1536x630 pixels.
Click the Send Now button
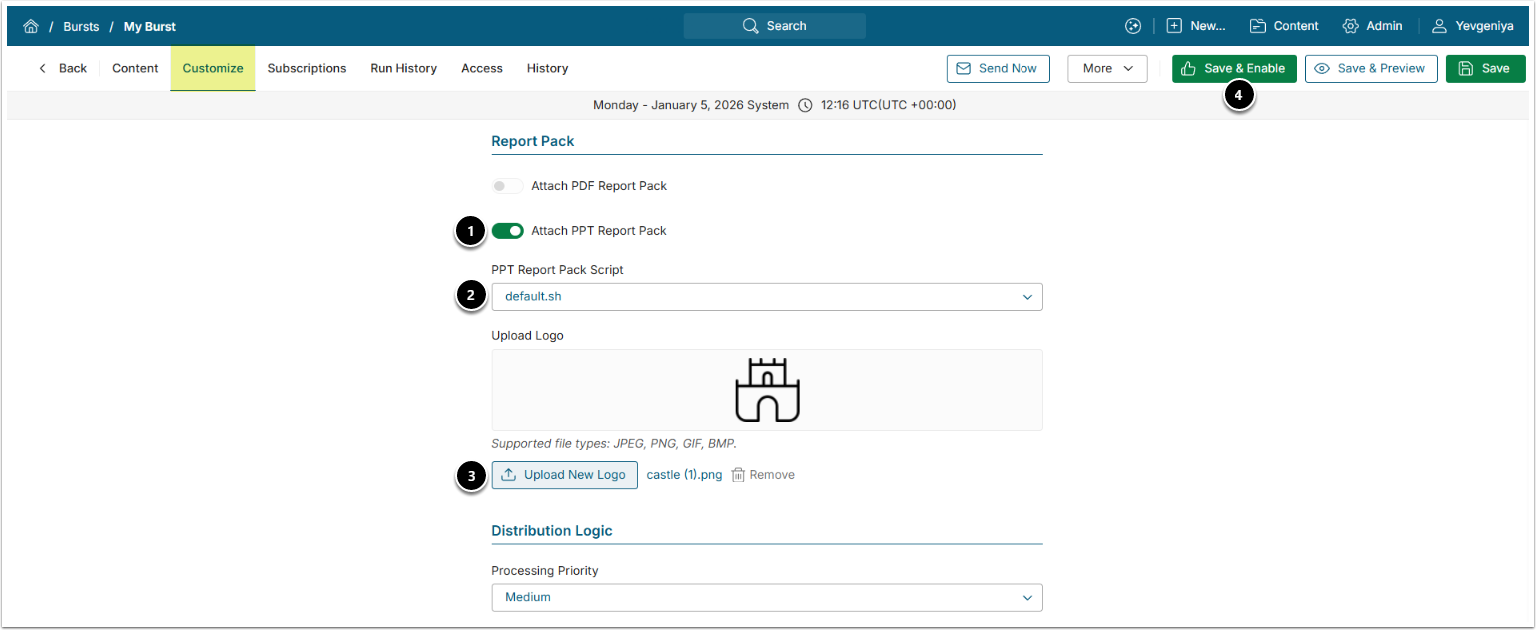point(998,68)
